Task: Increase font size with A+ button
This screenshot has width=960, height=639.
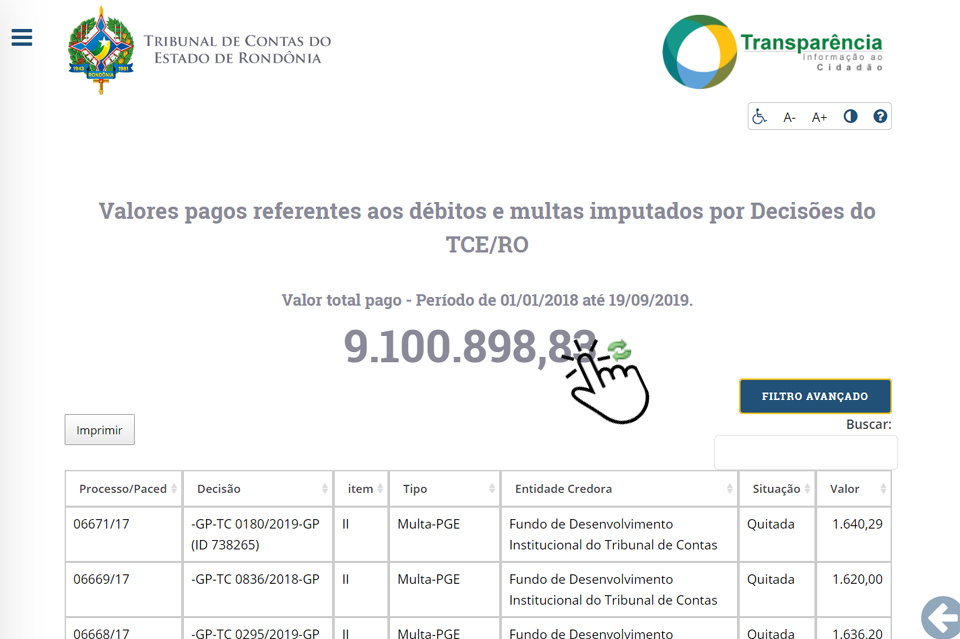Action: pyautogui.click(x=819, y=117)
